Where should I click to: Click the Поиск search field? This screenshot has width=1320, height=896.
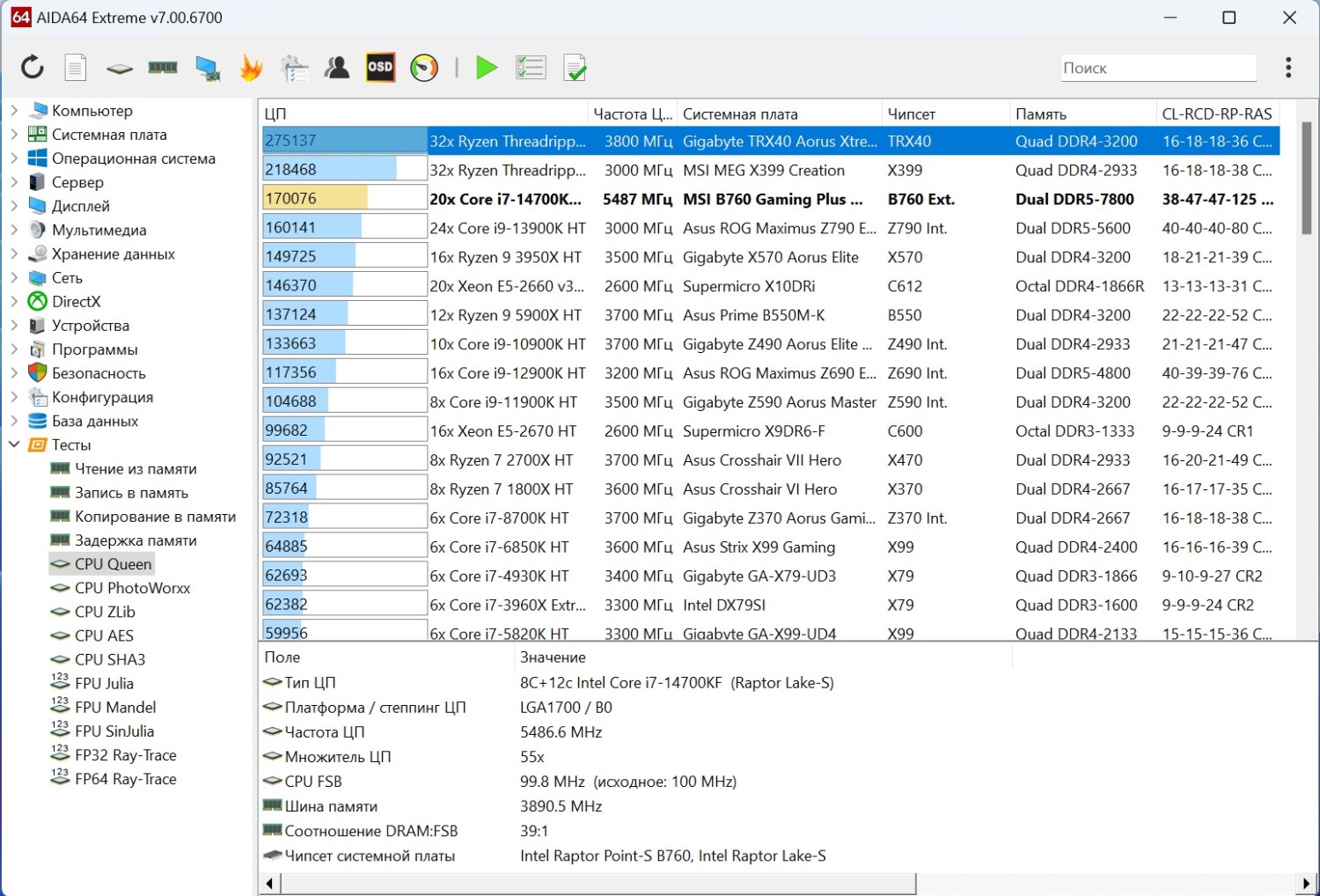(1157, 68)
